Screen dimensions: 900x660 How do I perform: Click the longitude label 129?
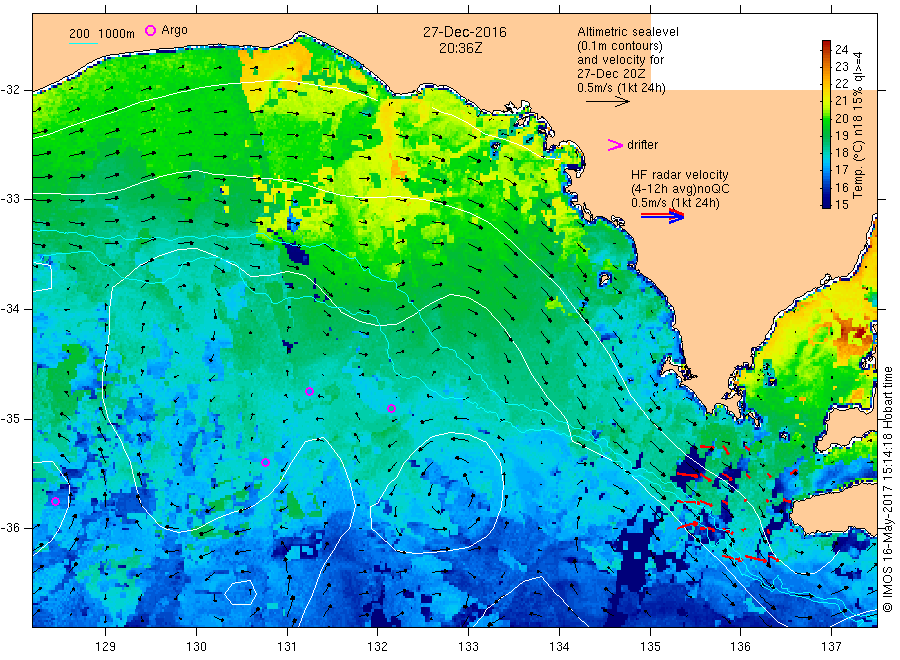106,647
